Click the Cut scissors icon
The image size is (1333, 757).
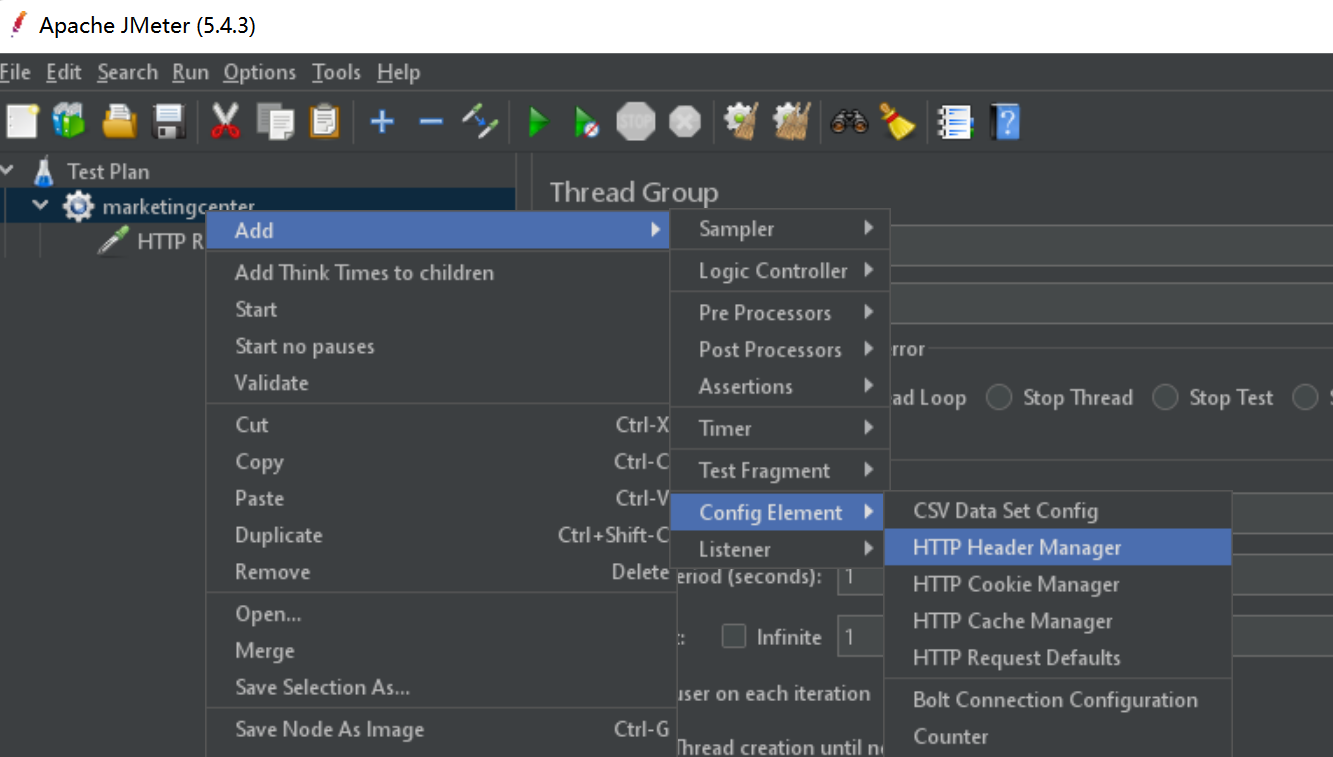tap(226, 122)
